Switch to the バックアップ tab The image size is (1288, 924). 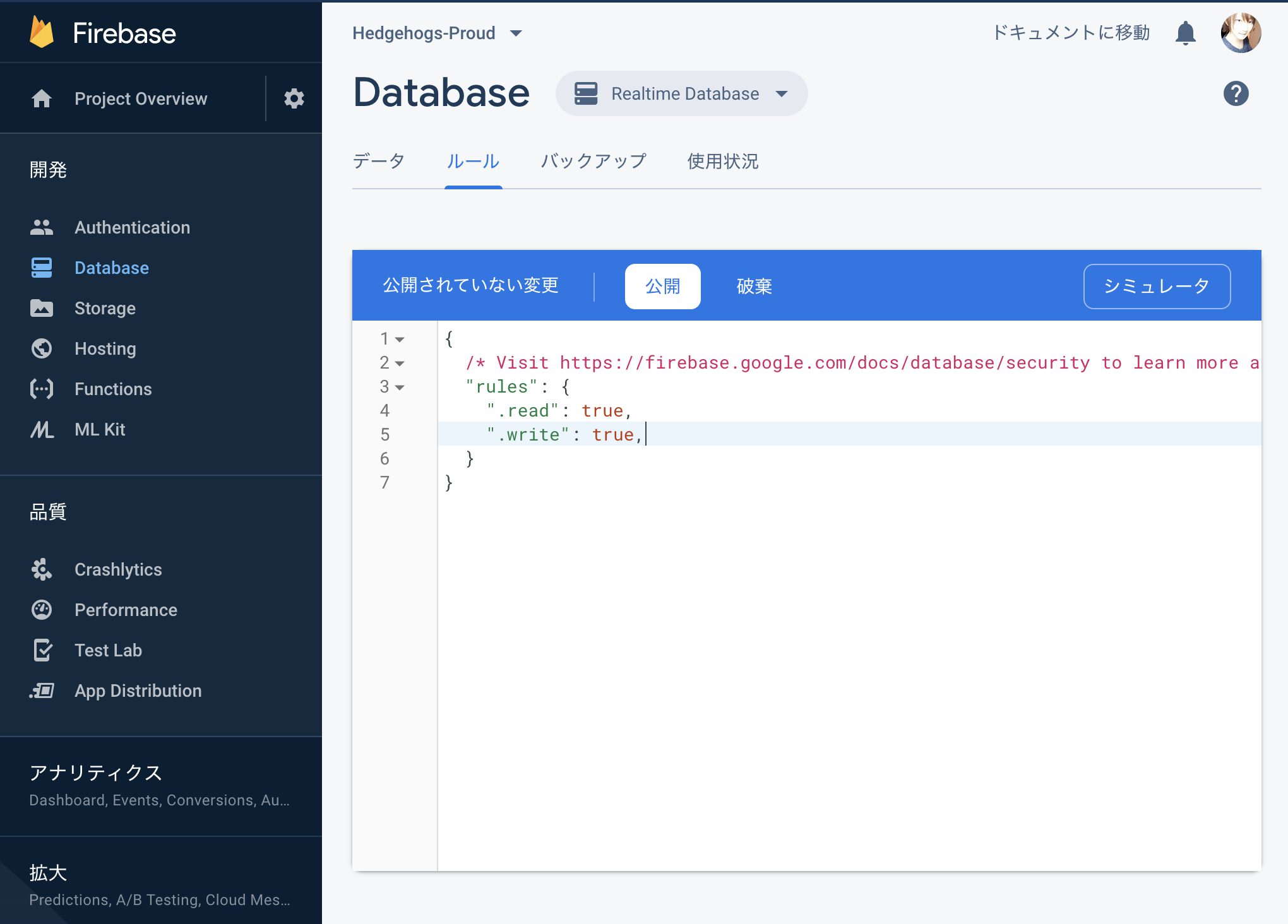tap(593, 162)
